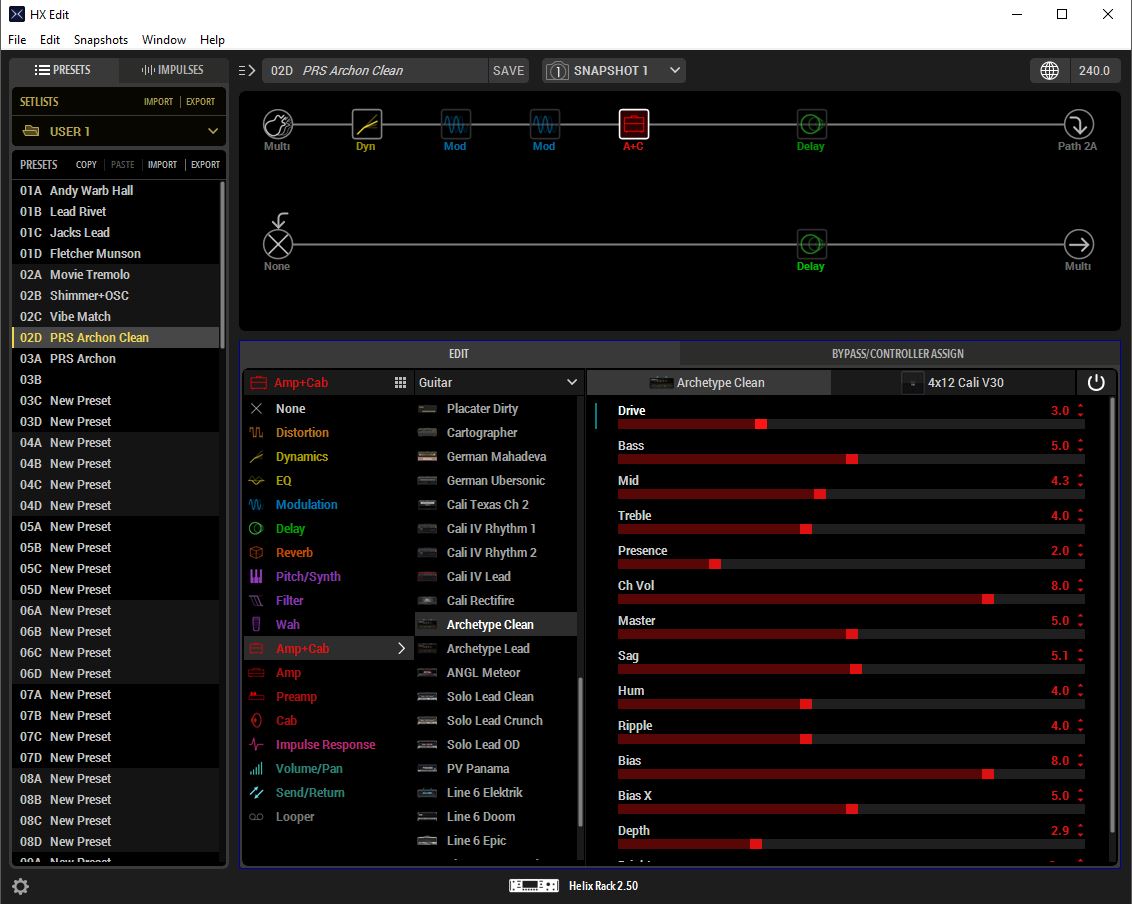Select the Multi output block on lower path
The height and width of the screenshot is (904, 1132).
coord(1078,244)
